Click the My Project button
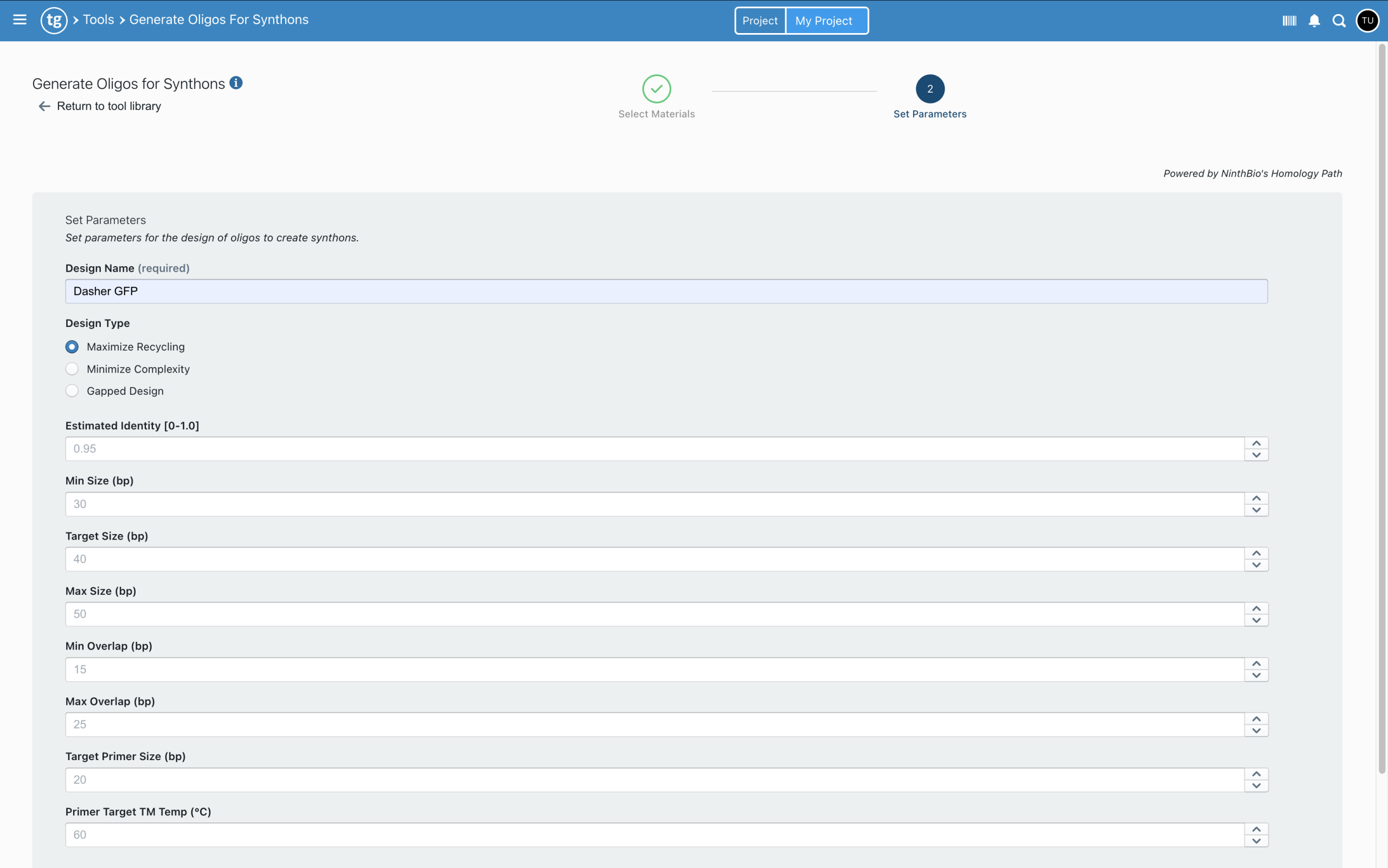The width and height of the screenshot is (1388, 868). point(823,20)
